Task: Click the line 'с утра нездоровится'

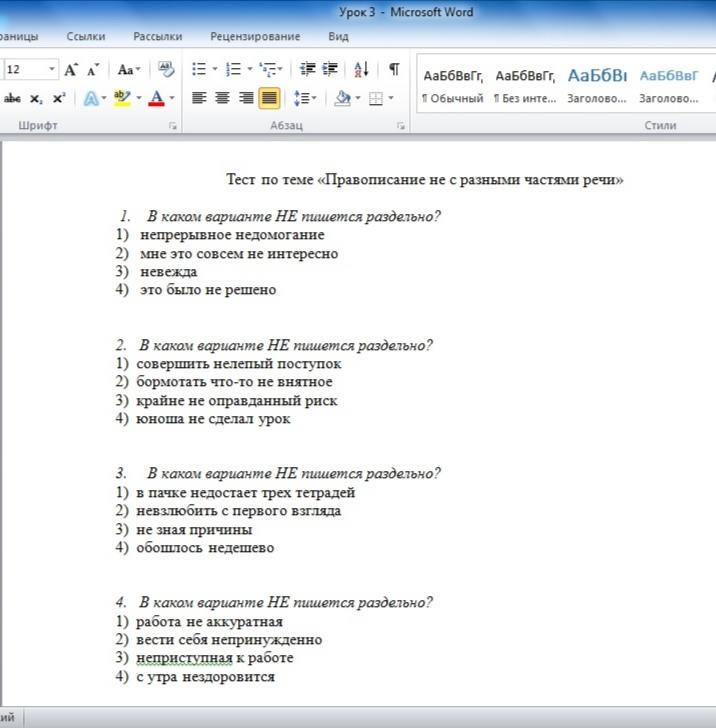Action: click(205, 676)
